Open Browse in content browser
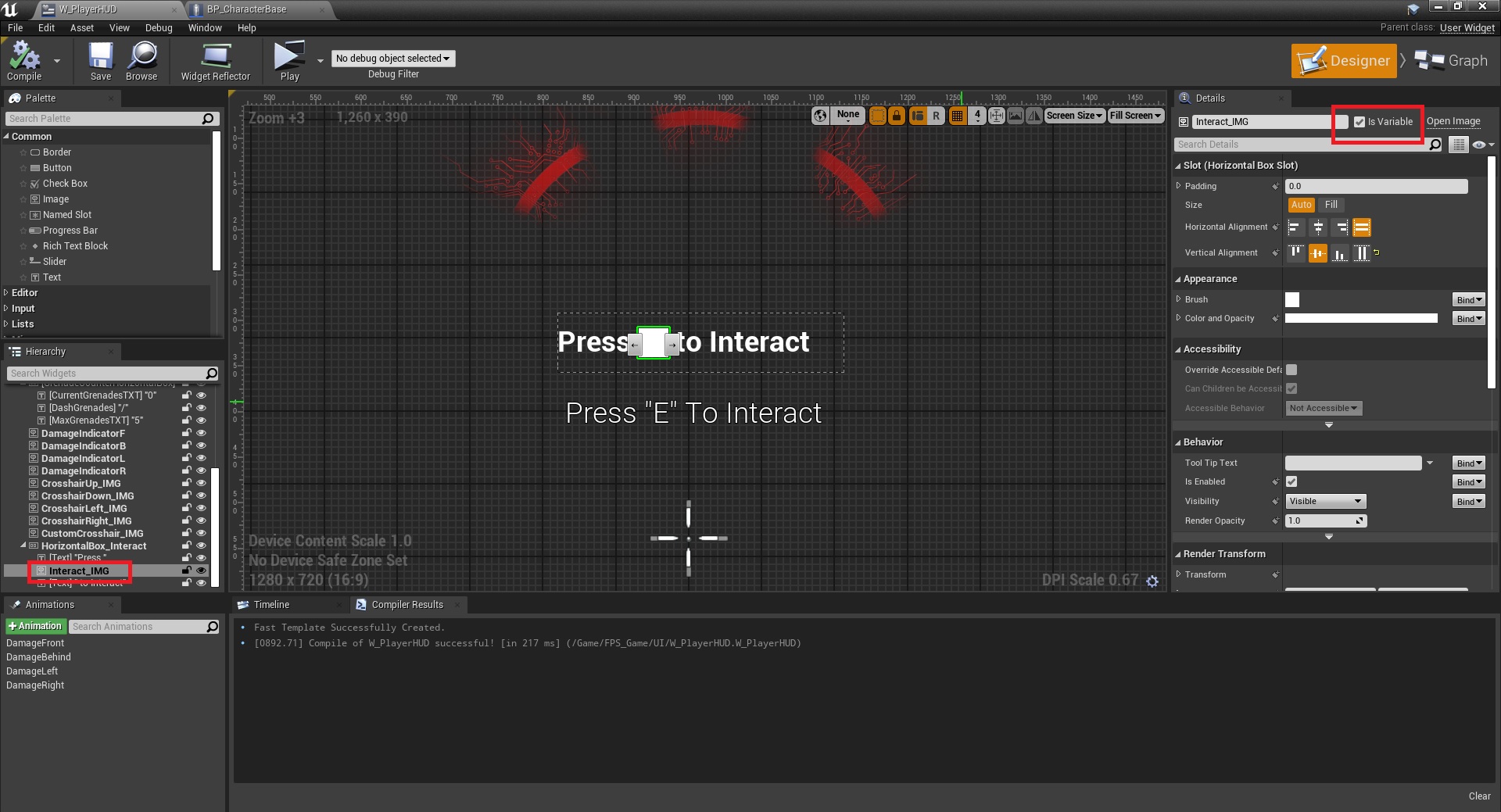Screen dimensions: 1501x812 coord(142,60)
